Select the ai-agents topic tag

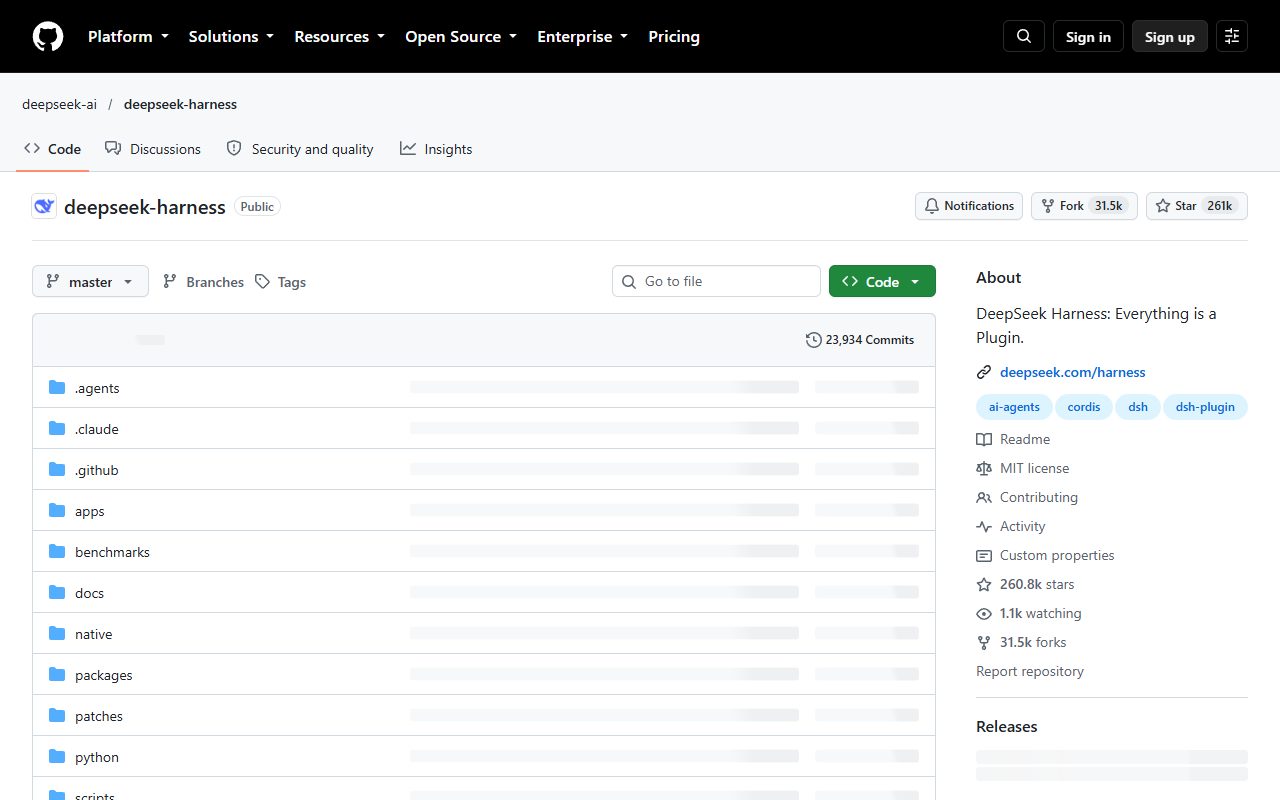point(1014,407)
